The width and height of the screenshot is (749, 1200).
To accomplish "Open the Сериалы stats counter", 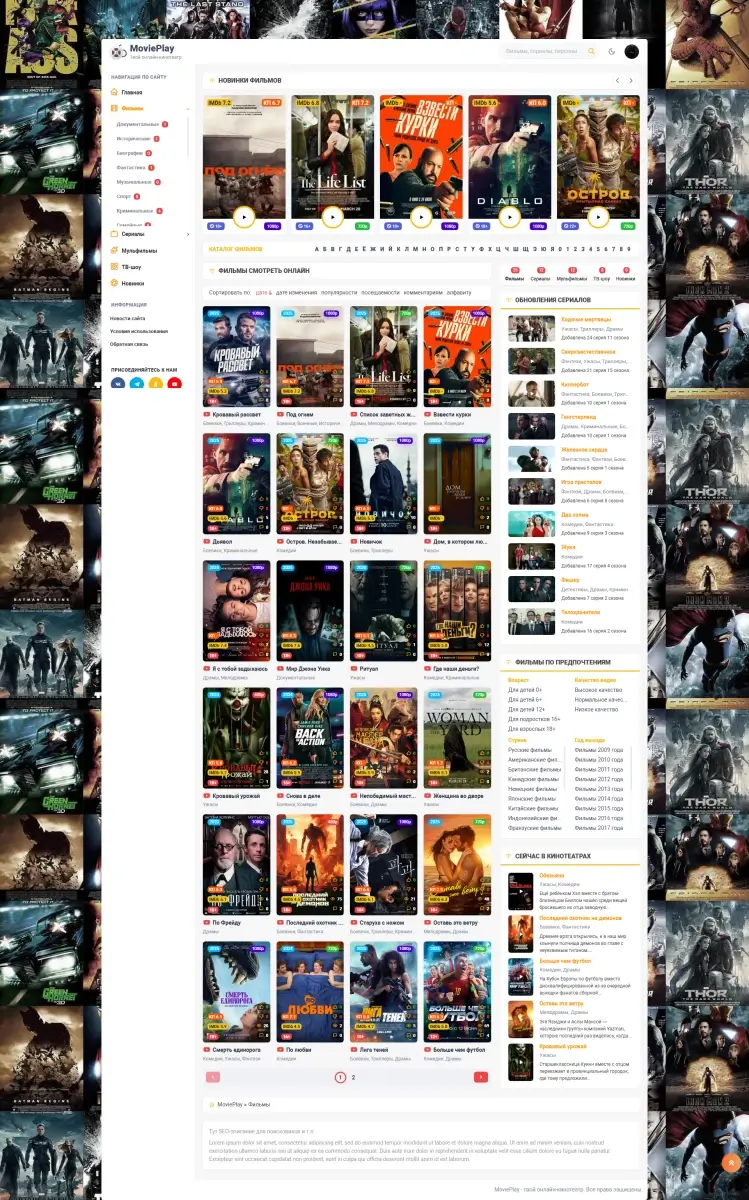I will [541, 274].
